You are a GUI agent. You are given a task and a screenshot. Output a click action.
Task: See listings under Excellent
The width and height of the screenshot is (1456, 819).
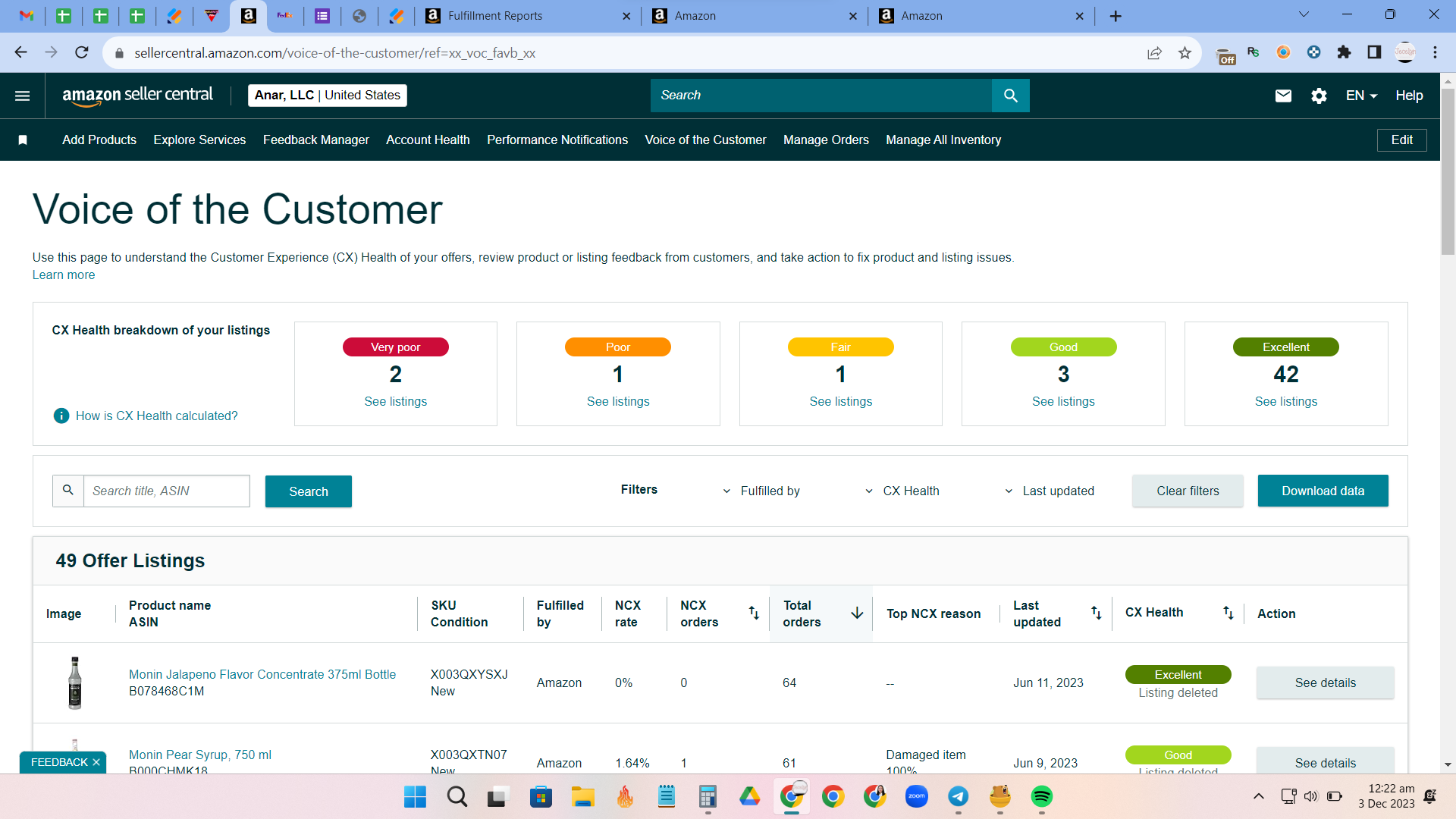(1286, 401)
